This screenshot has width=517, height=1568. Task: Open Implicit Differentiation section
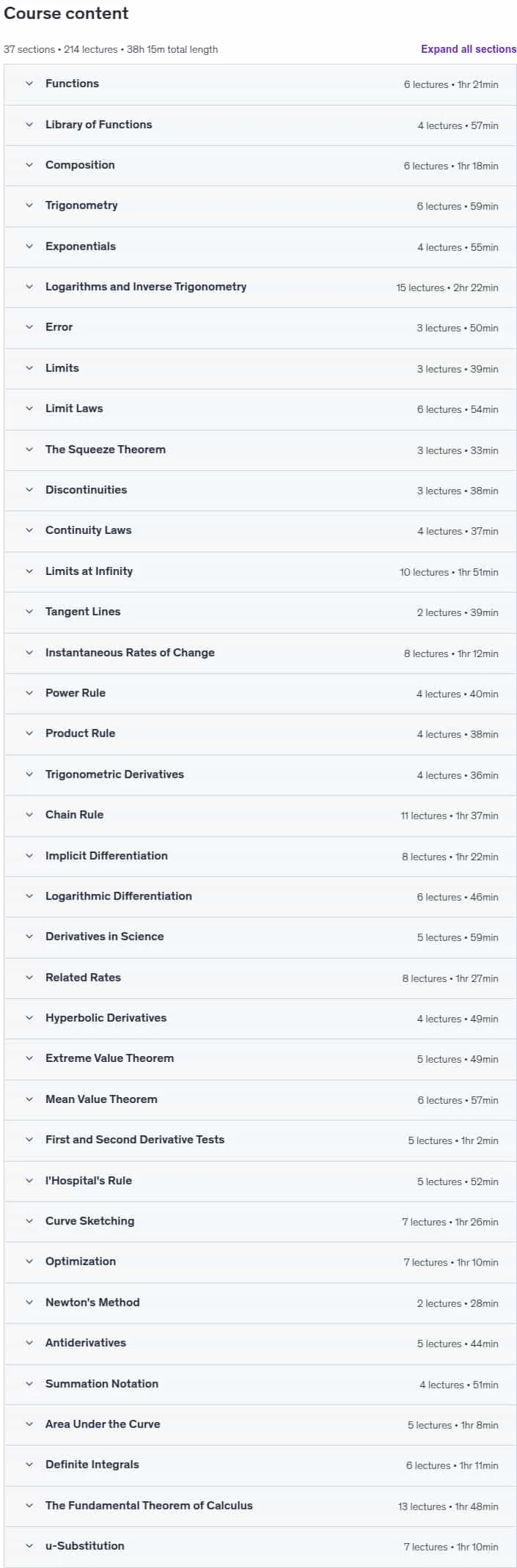pyautogui.click(x=260, y=856)
